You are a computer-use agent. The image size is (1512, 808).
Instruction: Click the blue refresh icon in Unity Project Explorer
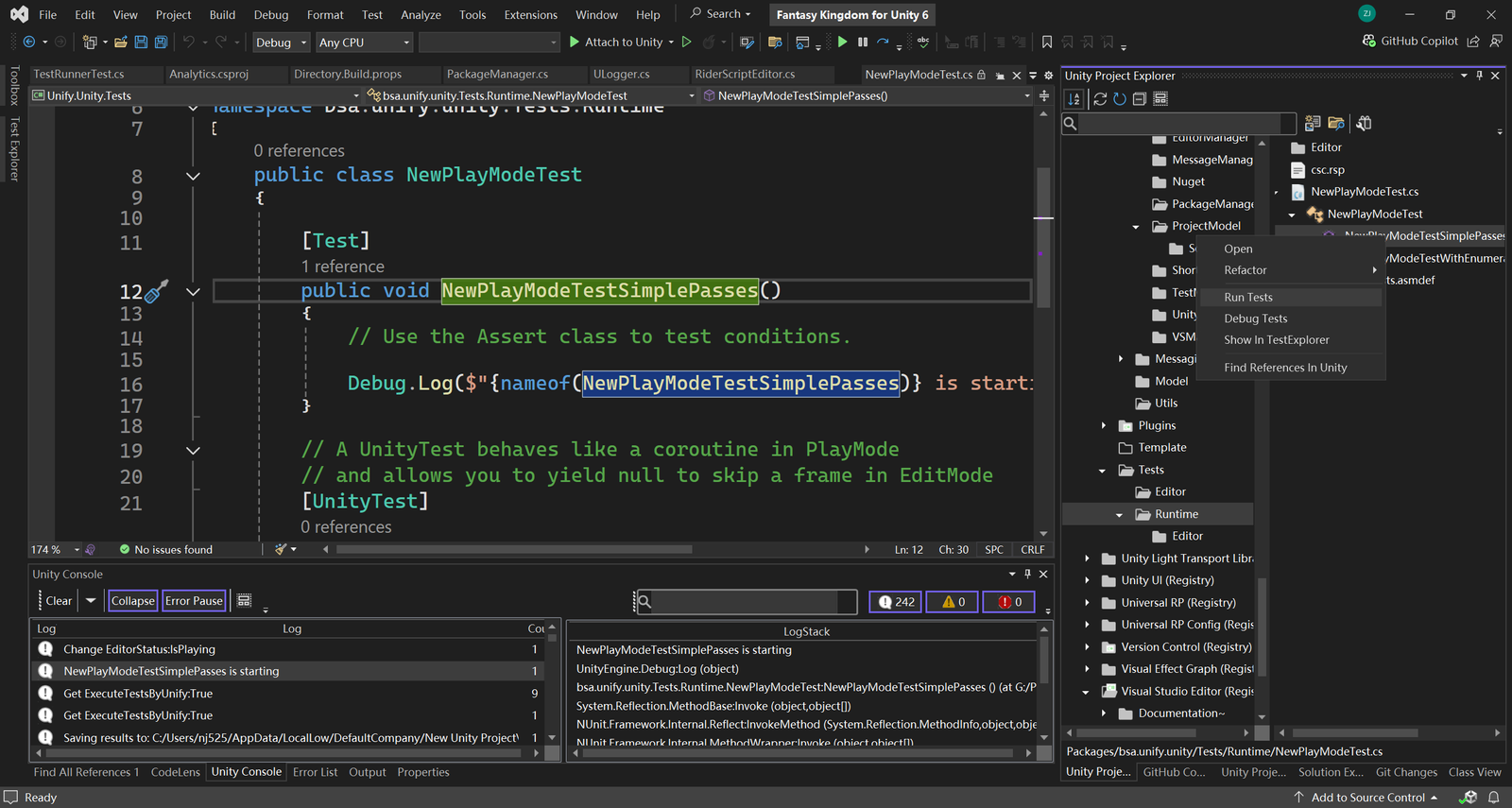pos(1120,99)
